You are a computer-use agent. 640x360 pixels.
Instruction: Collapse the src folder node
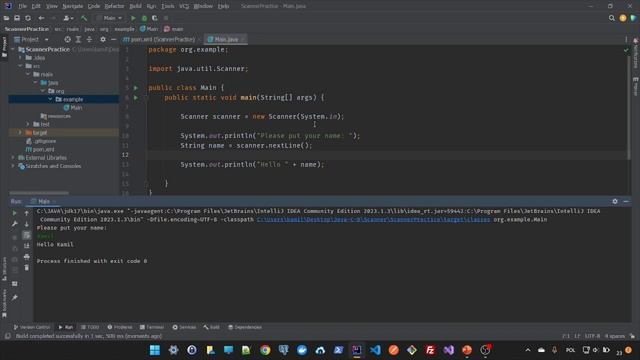point(20,66)
